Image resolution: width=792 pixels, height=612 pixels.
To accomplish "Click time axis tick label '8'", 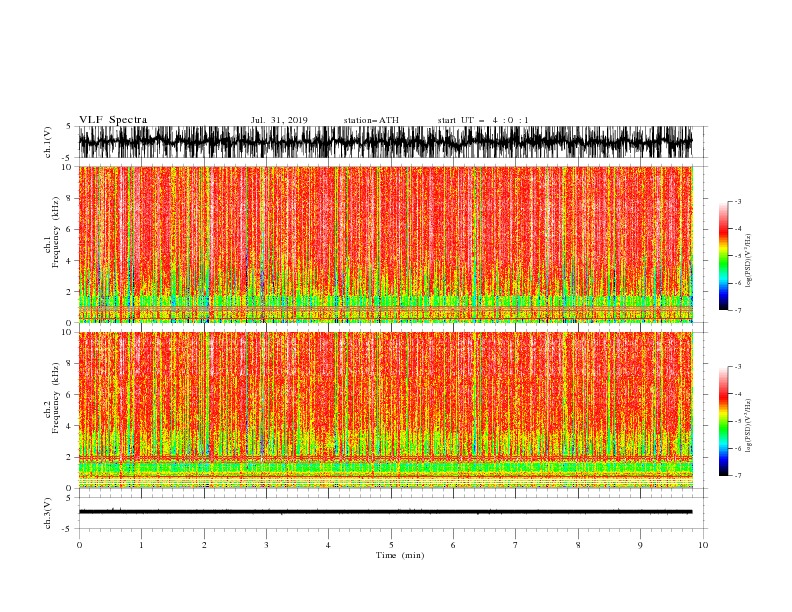I will pyautogui.click(x=578, y=545).
